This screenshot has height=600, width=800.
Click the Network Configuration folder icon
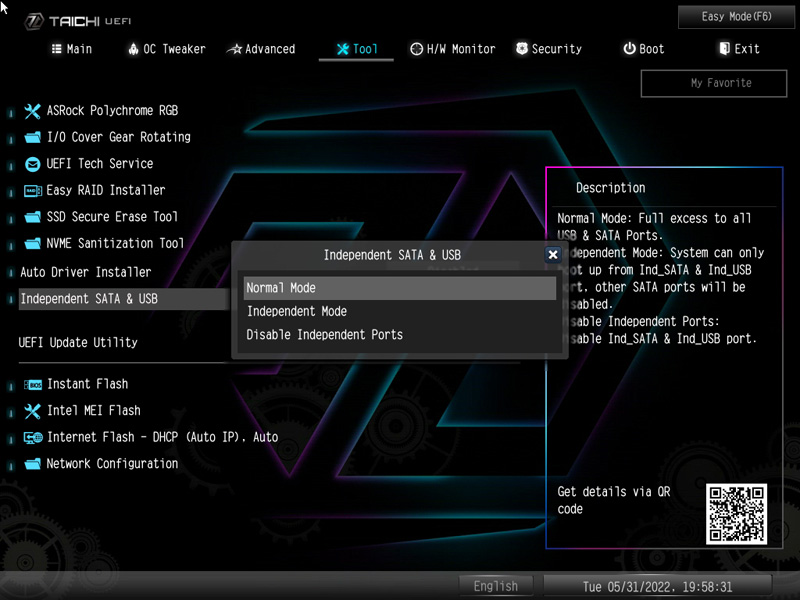[33, 464]
